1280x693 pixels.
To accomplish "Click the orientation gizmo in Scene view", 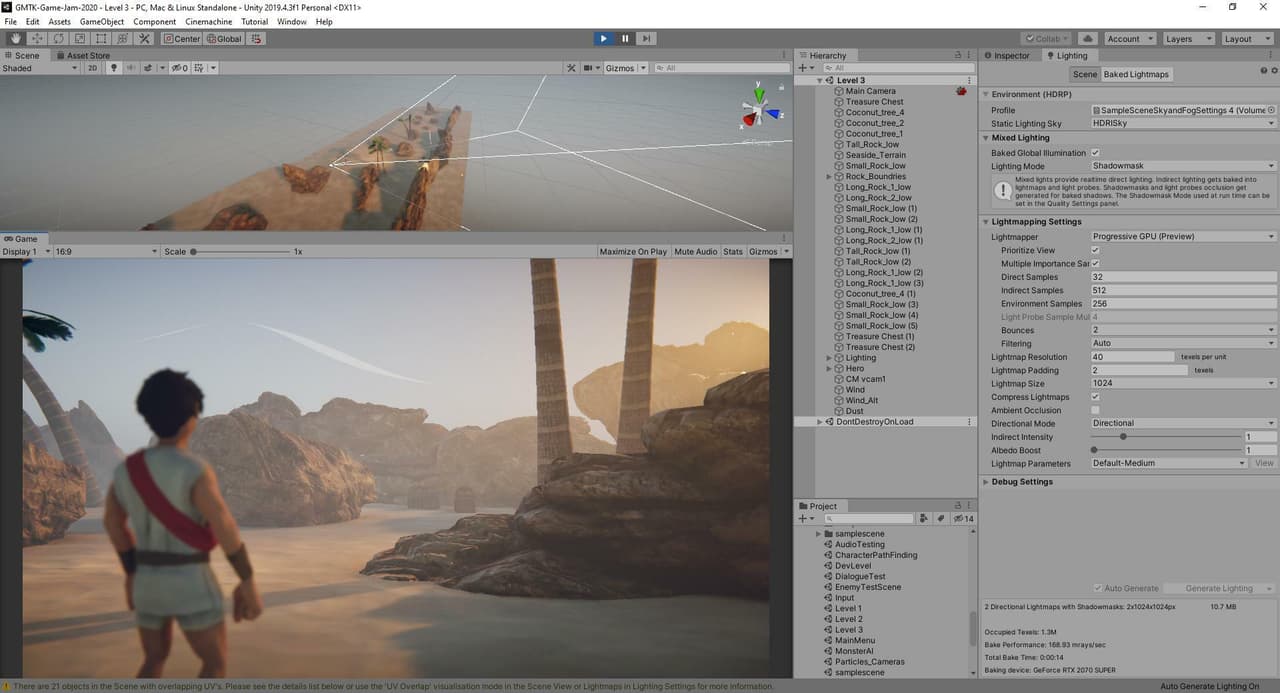I will click(759, 108).
